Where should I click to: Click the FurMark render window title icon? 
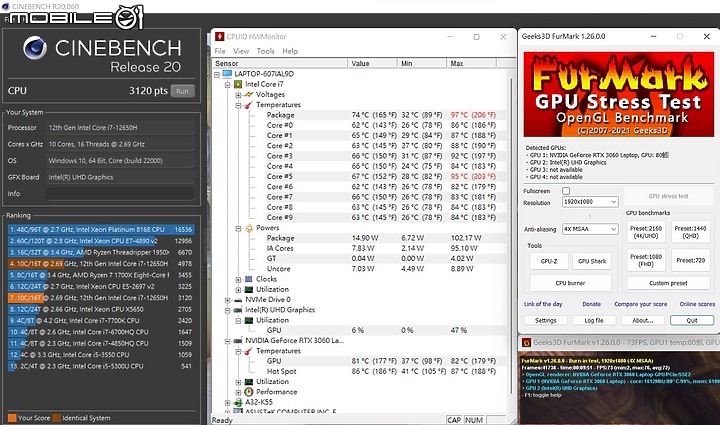pos(526,342)
